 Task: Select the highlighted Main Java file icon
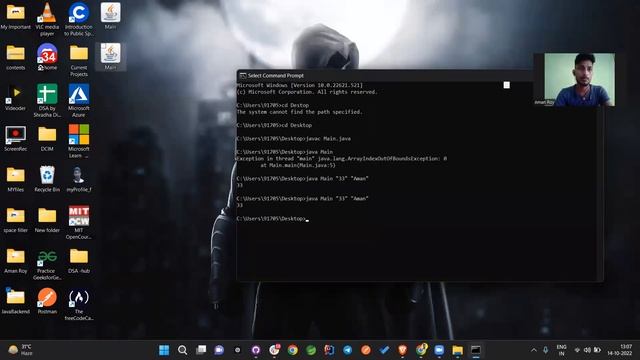[110, 56]
